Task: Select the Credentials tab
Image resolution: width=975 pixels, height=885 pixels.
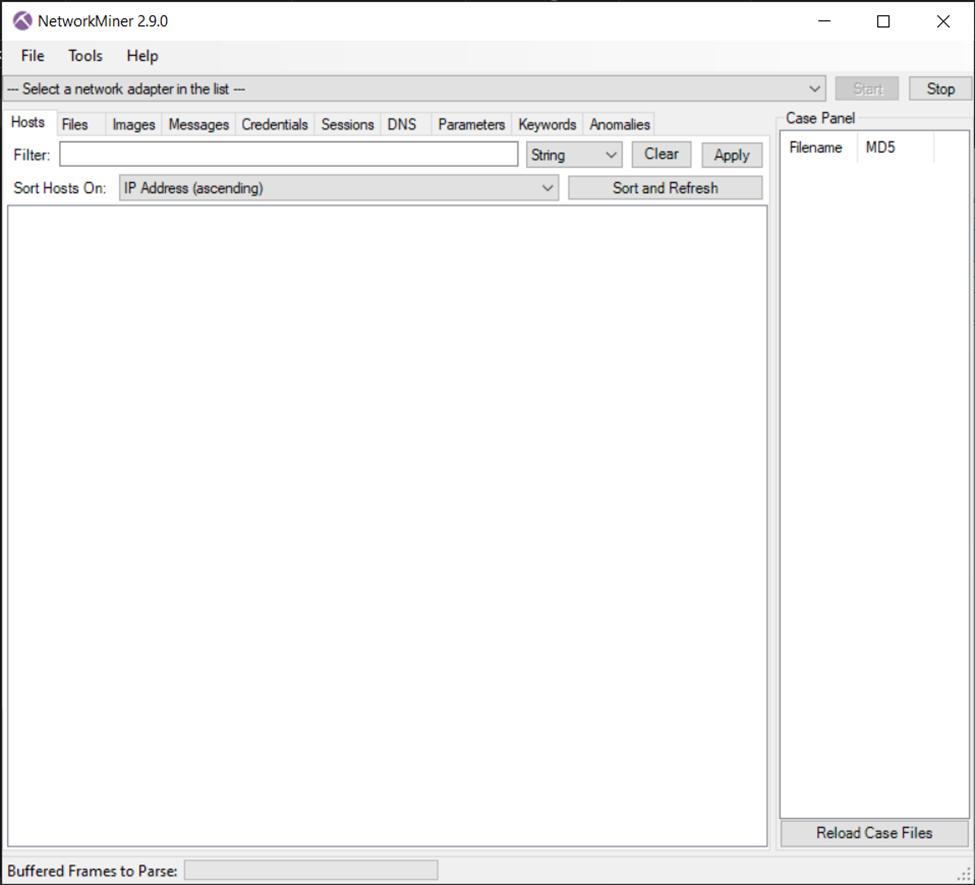Action: point(274,125)
